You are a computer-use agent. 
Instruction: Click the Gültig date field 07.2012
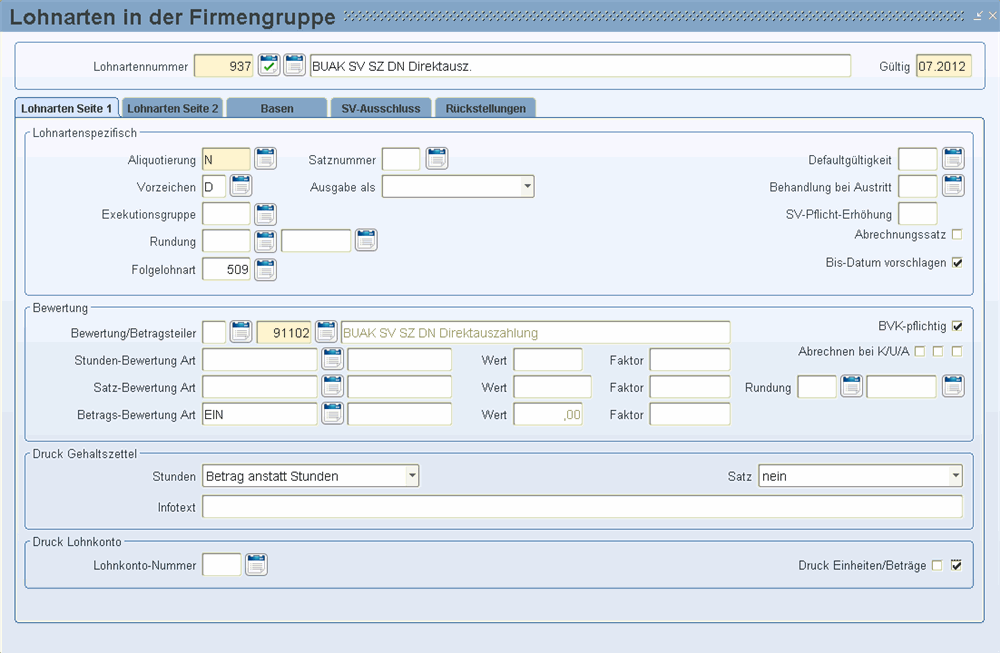[x=944, y=66]
